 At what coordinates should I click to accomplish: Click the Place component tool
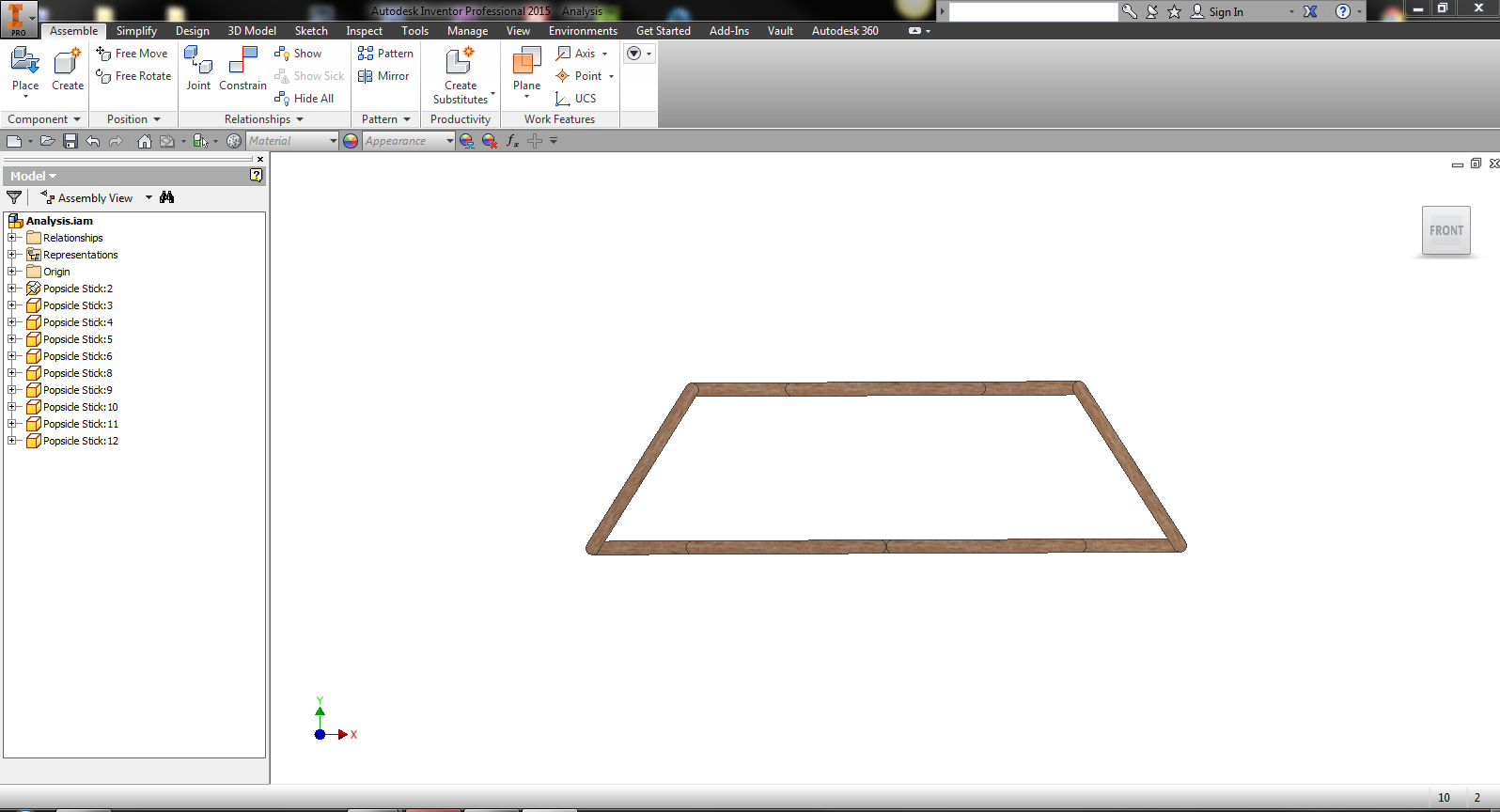pyautogui.click(x=25, y=69)
